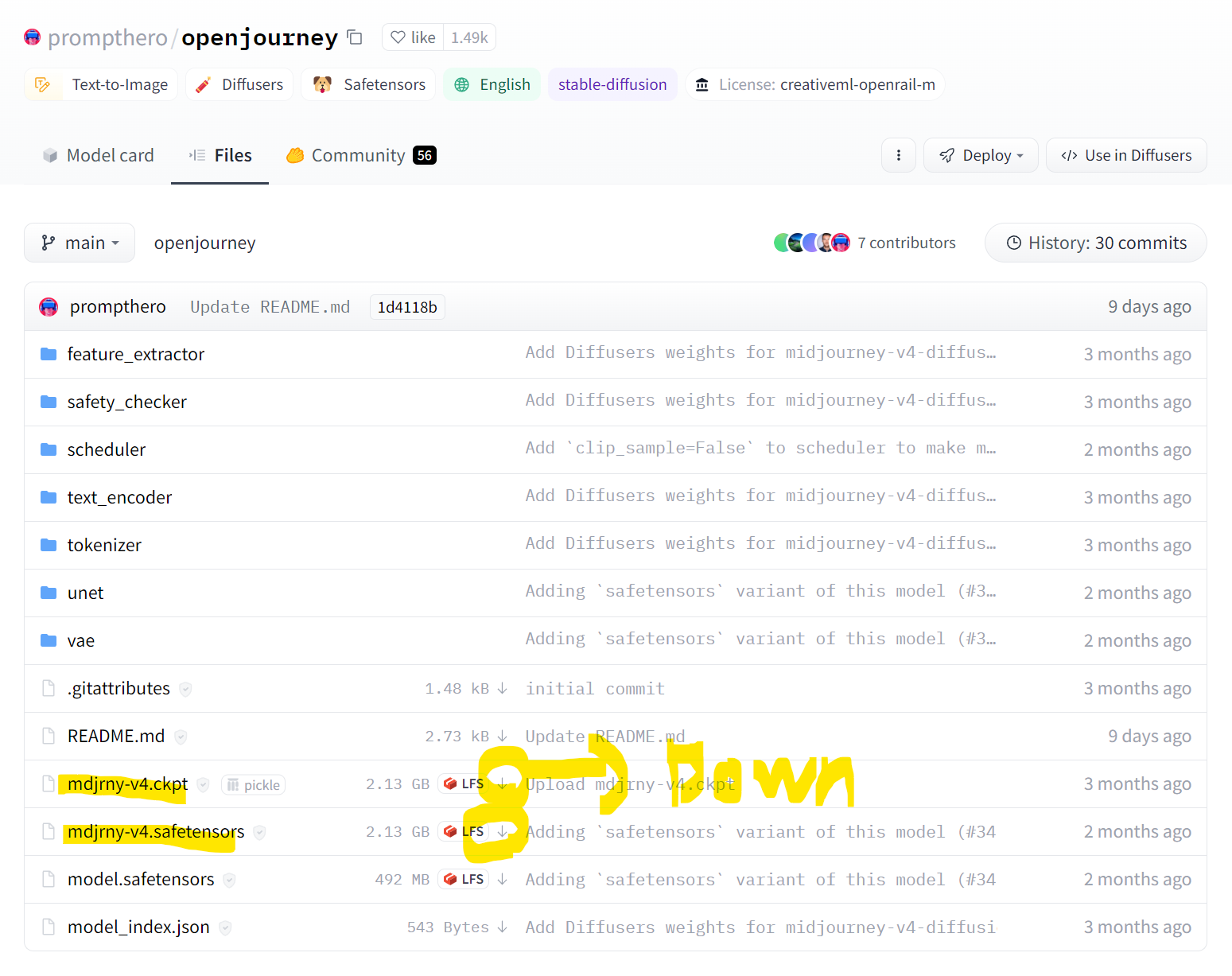Open the contributor avatars group
Viewport: 1232px width, 976px height.
coord(812,243)
